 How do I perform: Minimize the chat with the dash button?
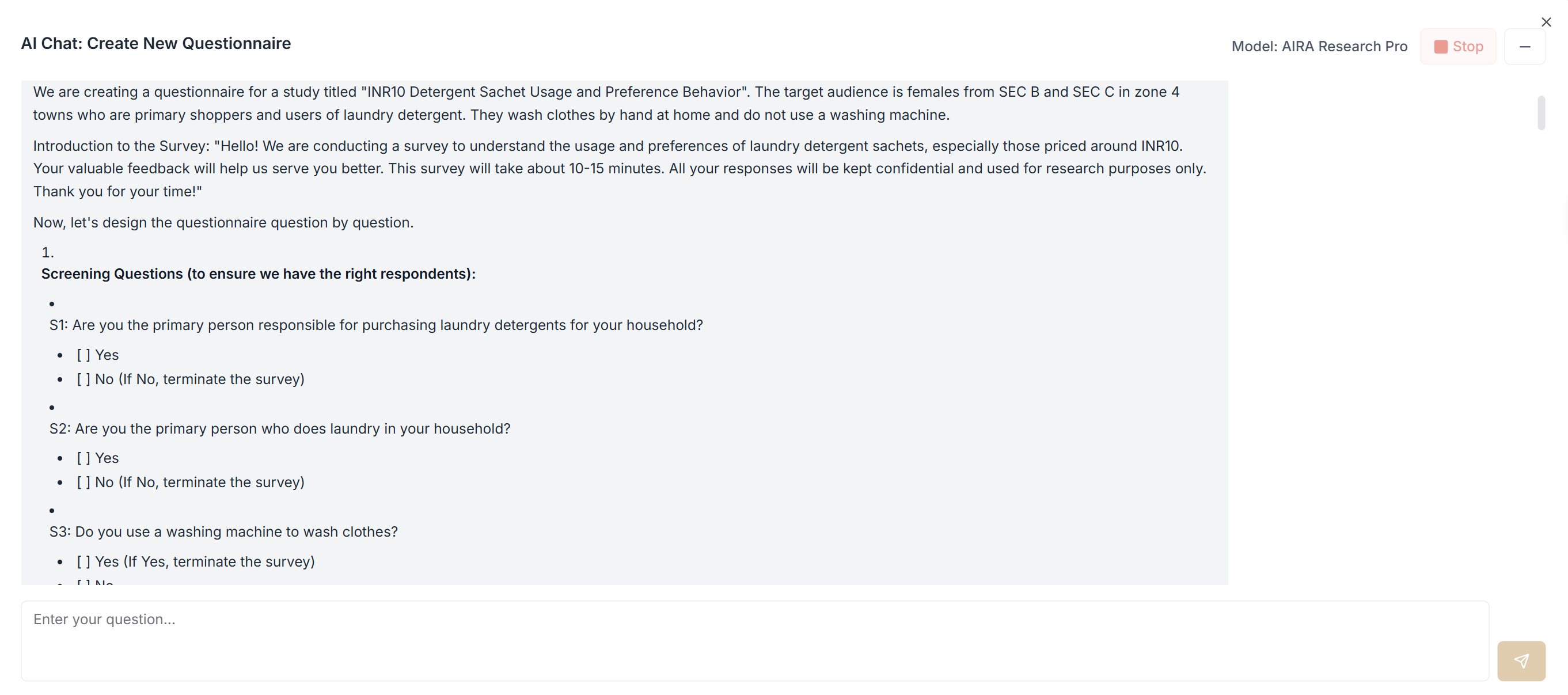(1524, 47)
